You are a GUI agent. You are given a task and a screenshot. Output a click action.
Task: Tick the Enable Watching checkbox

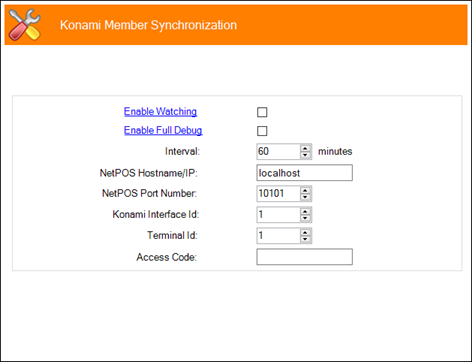click(262, 112)
